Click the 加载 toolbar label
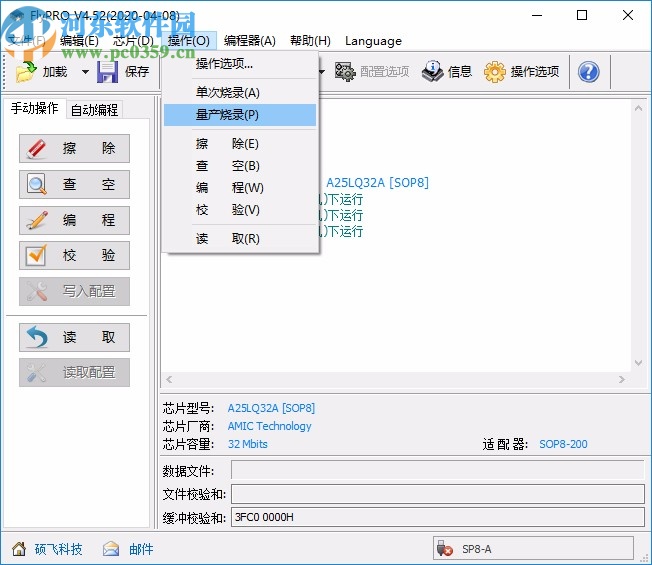 pos(55,72)
